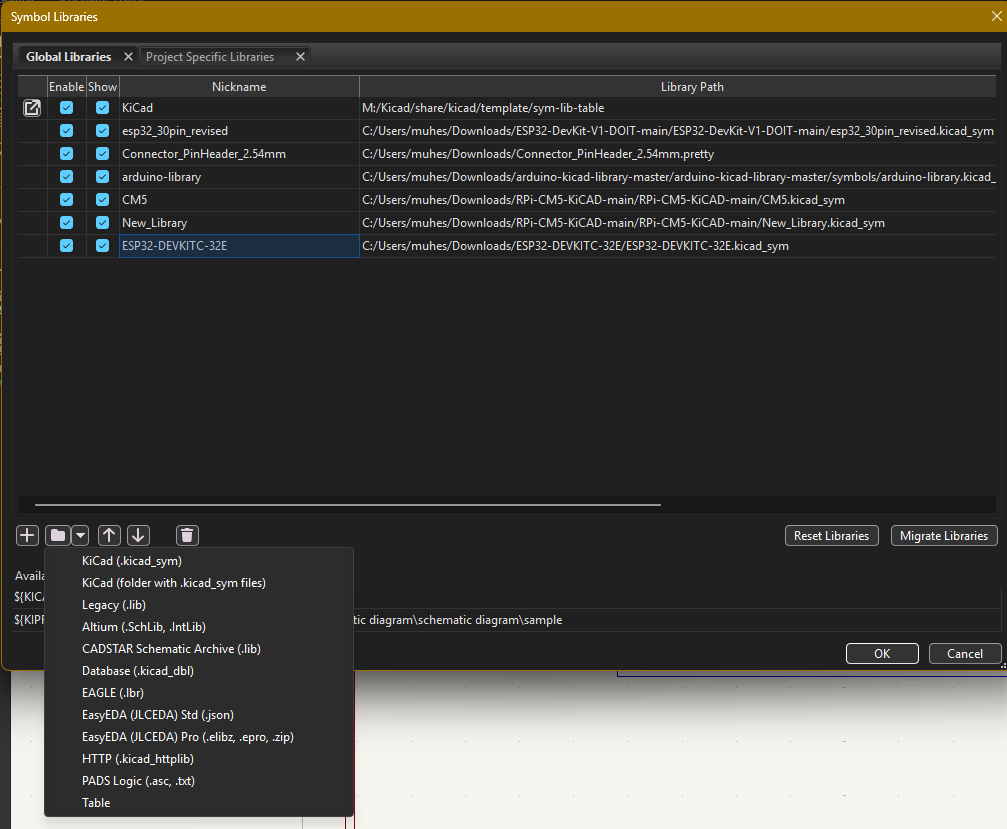Screen dimensions: 1007x829
Task: Disable the esp32_30pin_revised library
Action: (66, 131)
